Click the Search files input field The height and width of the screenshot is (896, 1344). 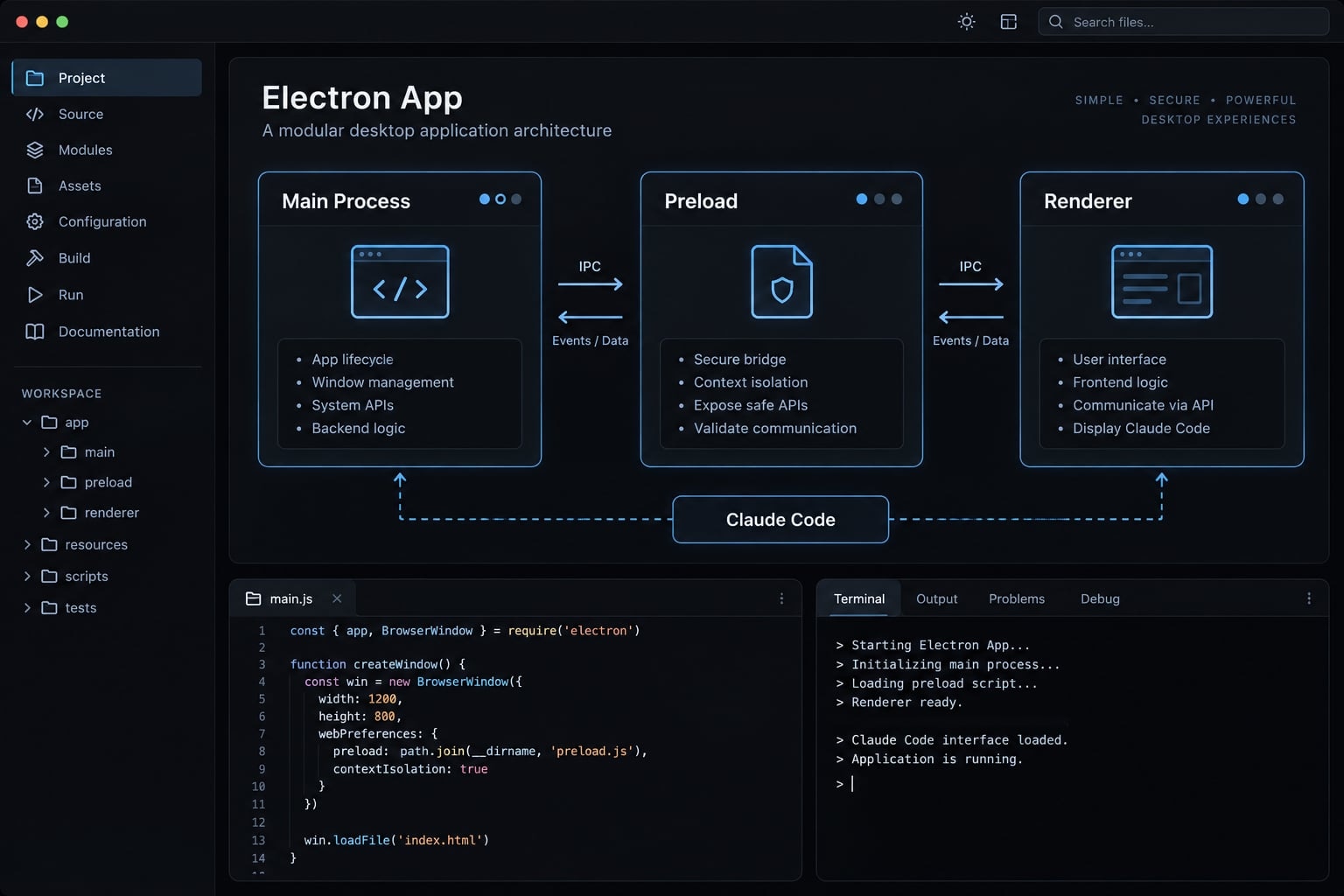(x=1183, y=22)
